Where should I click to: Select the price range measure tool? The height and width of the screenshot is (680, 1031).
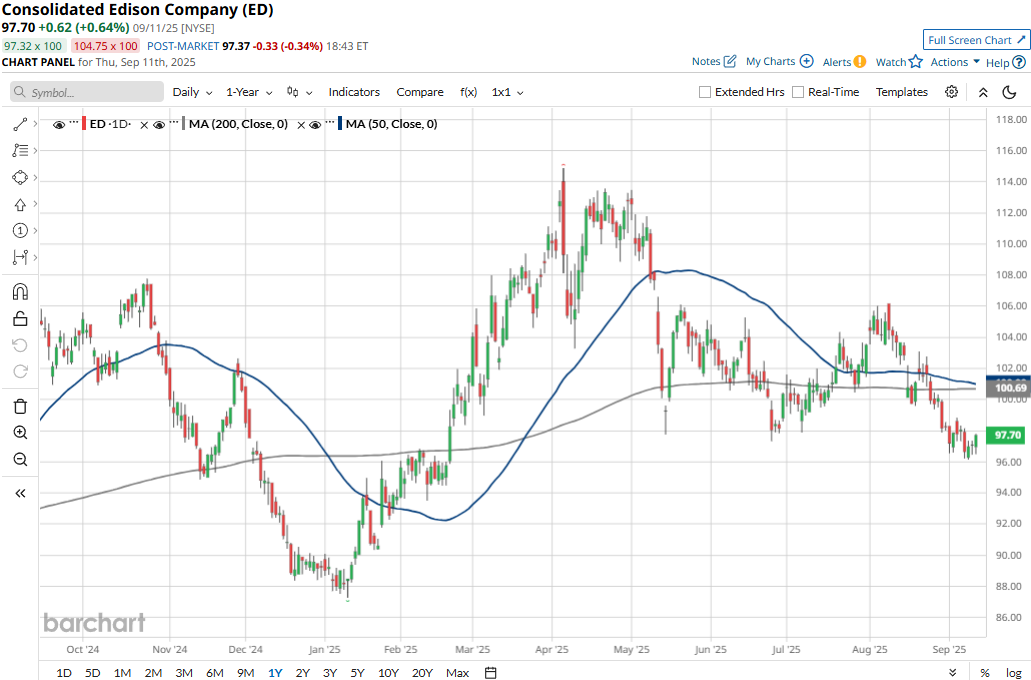coord(20,257)
